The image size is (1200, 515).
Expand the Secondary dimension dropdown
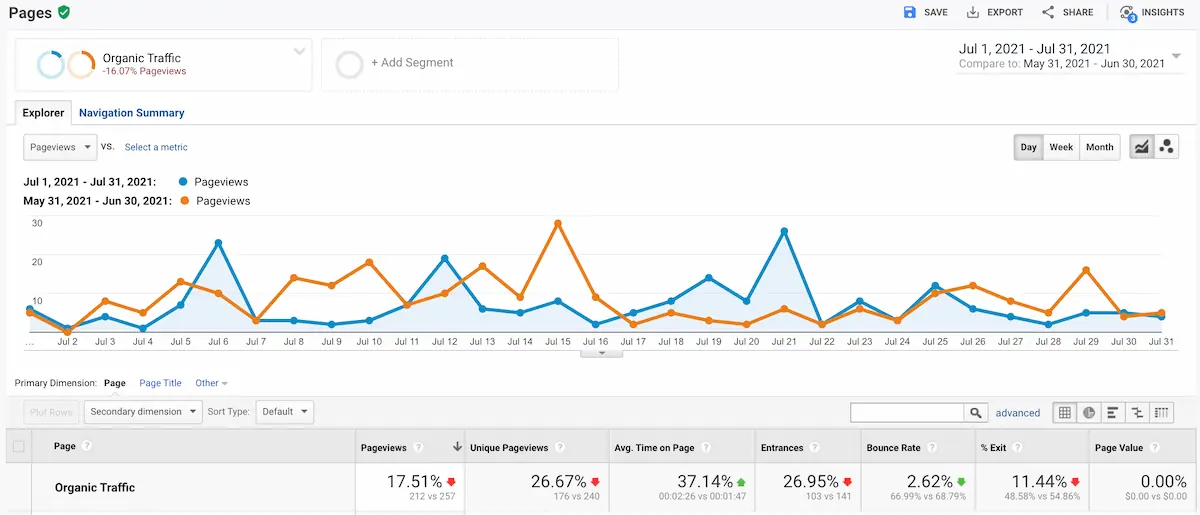(x=142, y=411)
